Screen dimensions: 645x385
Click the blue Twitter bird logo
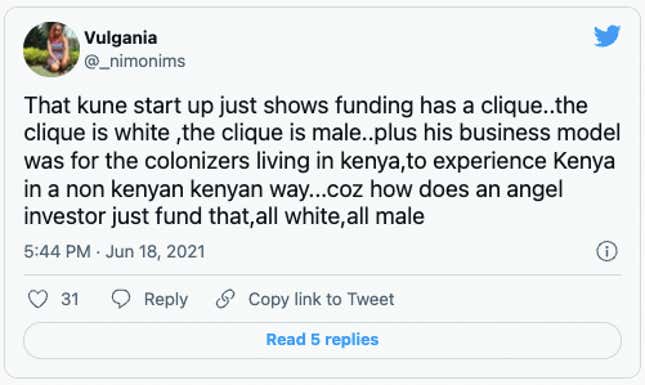pyautogui.click(x=607, y=36)
